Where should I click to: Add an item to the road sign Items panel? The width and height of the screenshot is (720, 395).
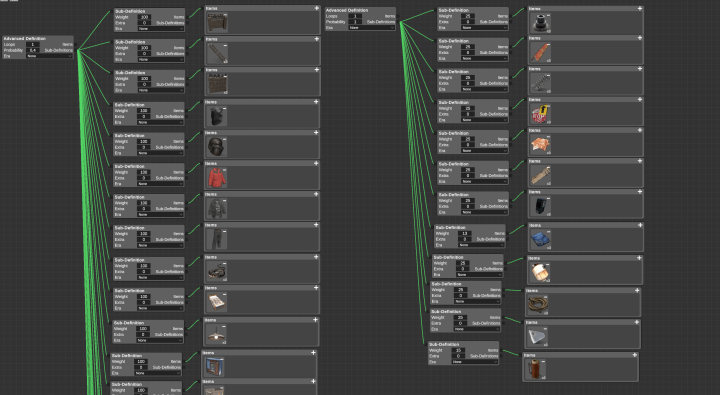tap(640, 99)
